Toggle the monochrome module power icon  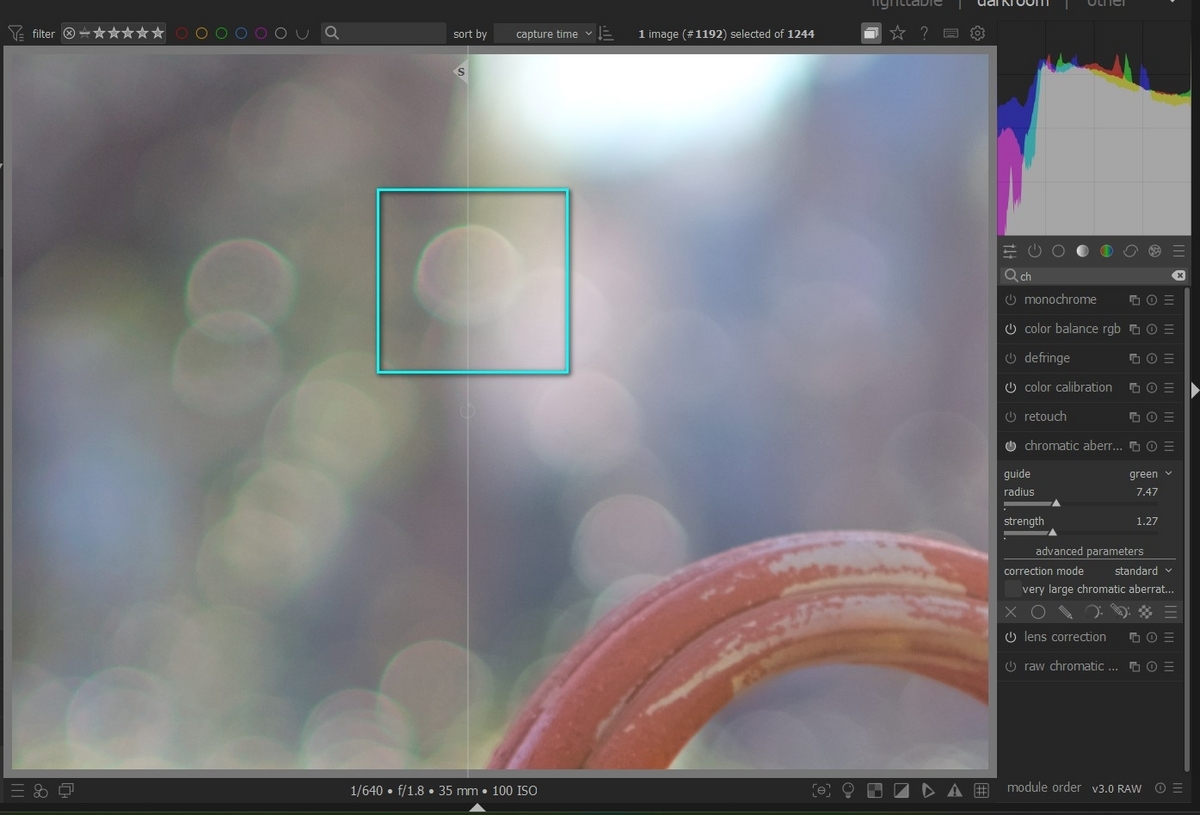1011,300
